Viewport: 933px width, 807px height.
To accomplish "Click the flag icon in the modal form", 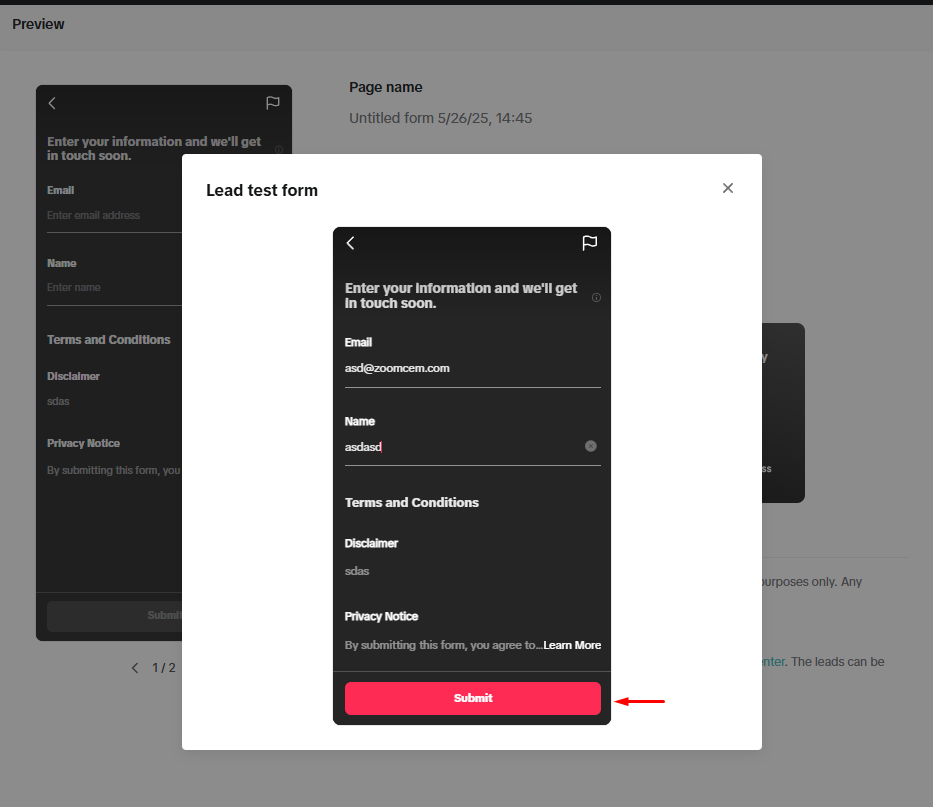I will 590,243.
